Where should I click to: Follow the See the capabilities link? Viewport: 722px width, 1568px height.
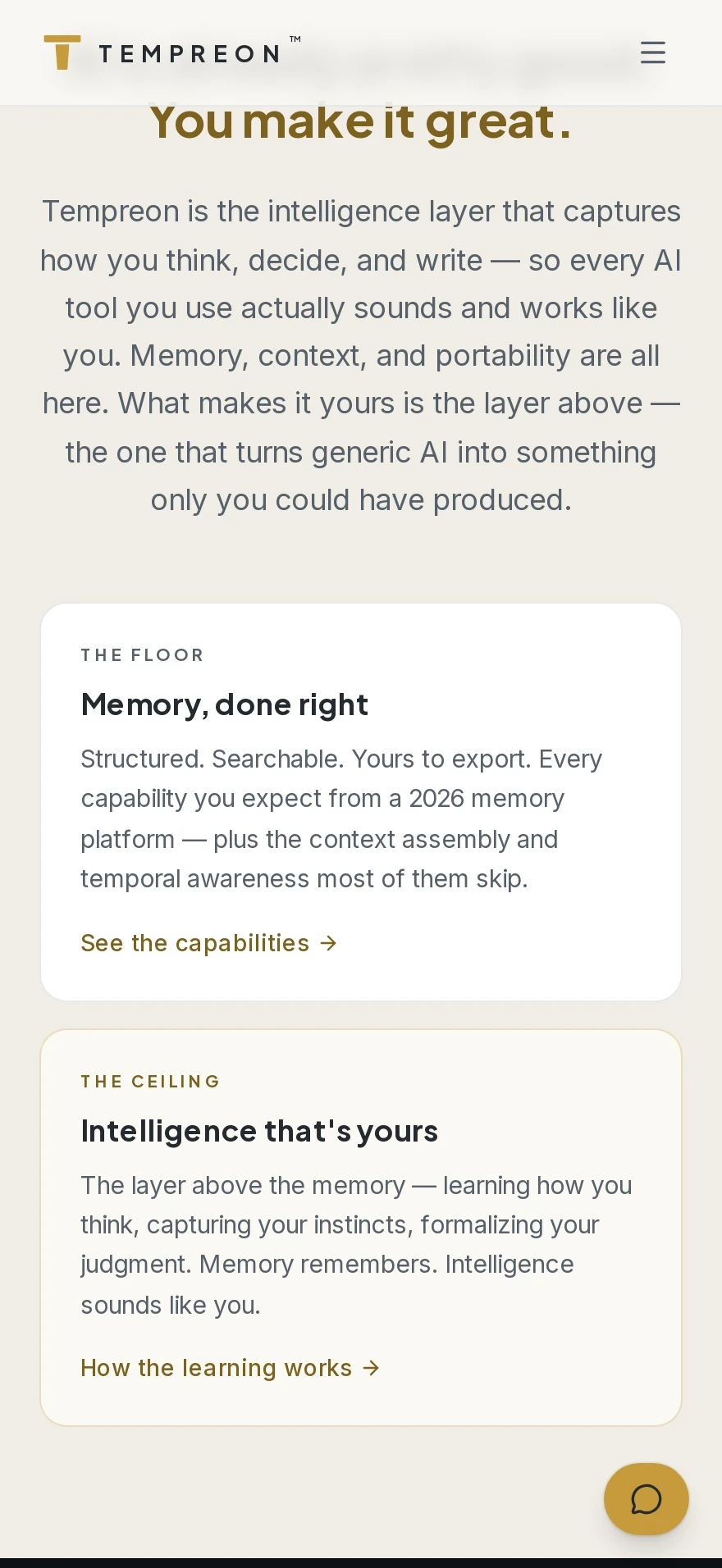click(x=209, y=943)
